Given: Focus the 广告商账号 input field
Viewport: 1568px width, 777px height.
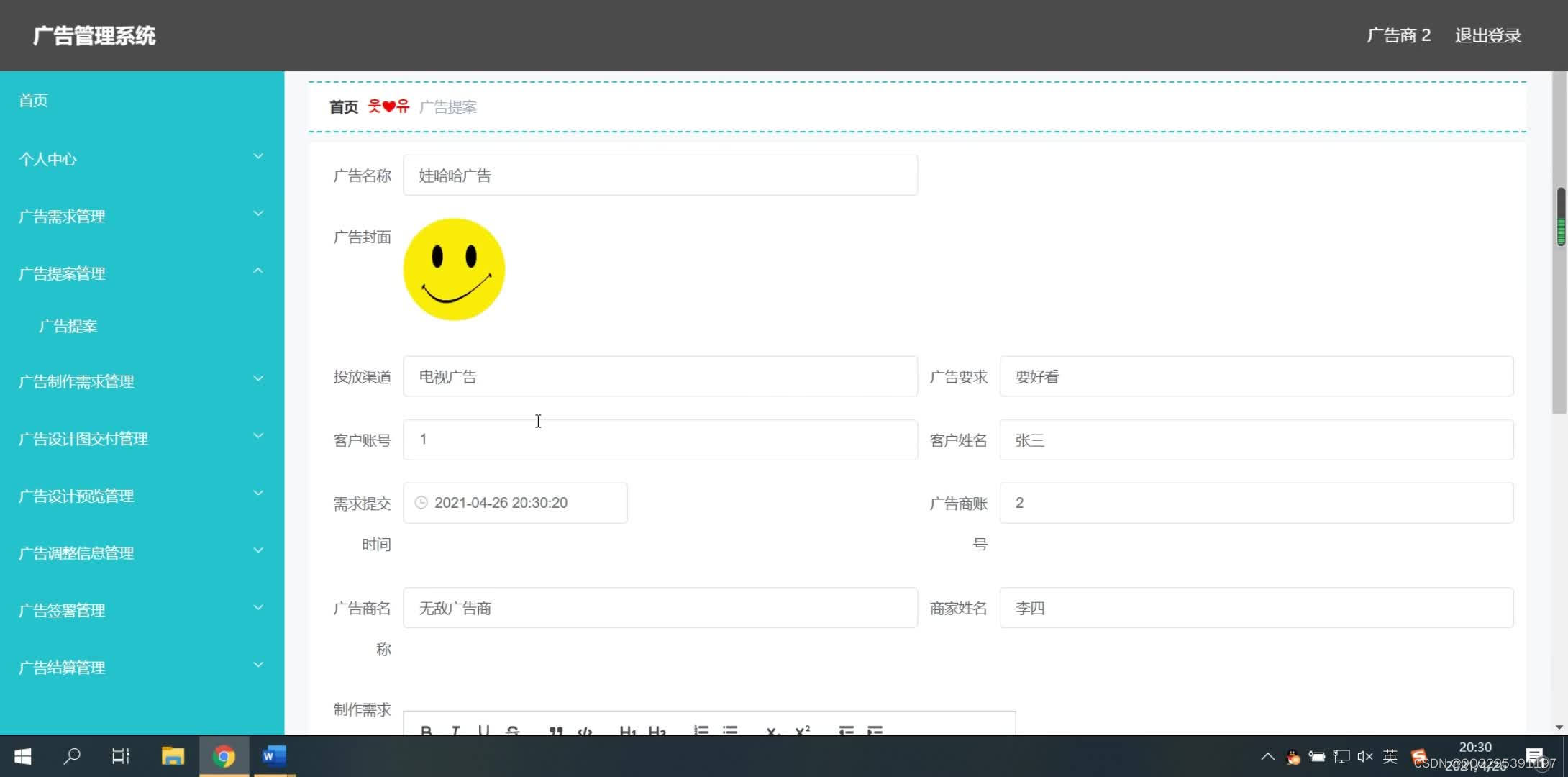Looking at the screenshot, I should [1257, 502].
